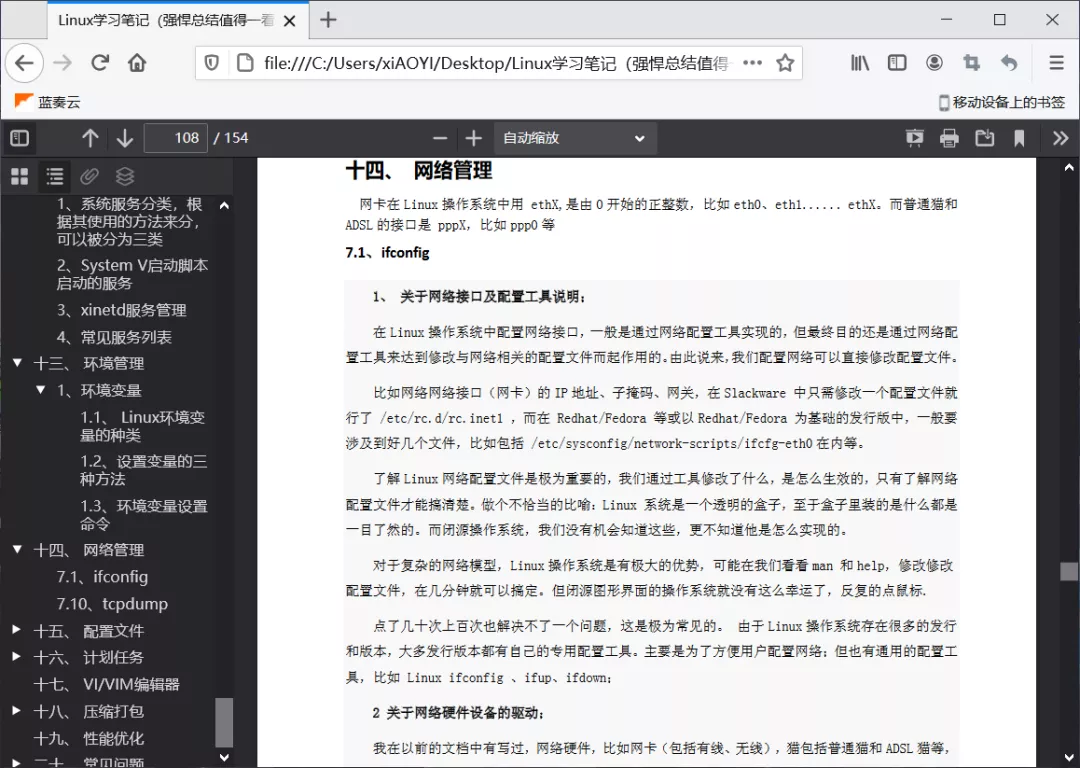Collapse the 十三、环境管理 outline section

click(x=17, y=363)
